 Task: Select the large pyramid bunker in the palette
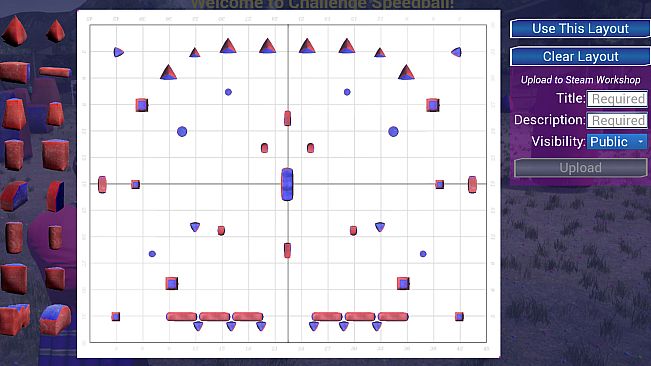(x=15, y=30)
